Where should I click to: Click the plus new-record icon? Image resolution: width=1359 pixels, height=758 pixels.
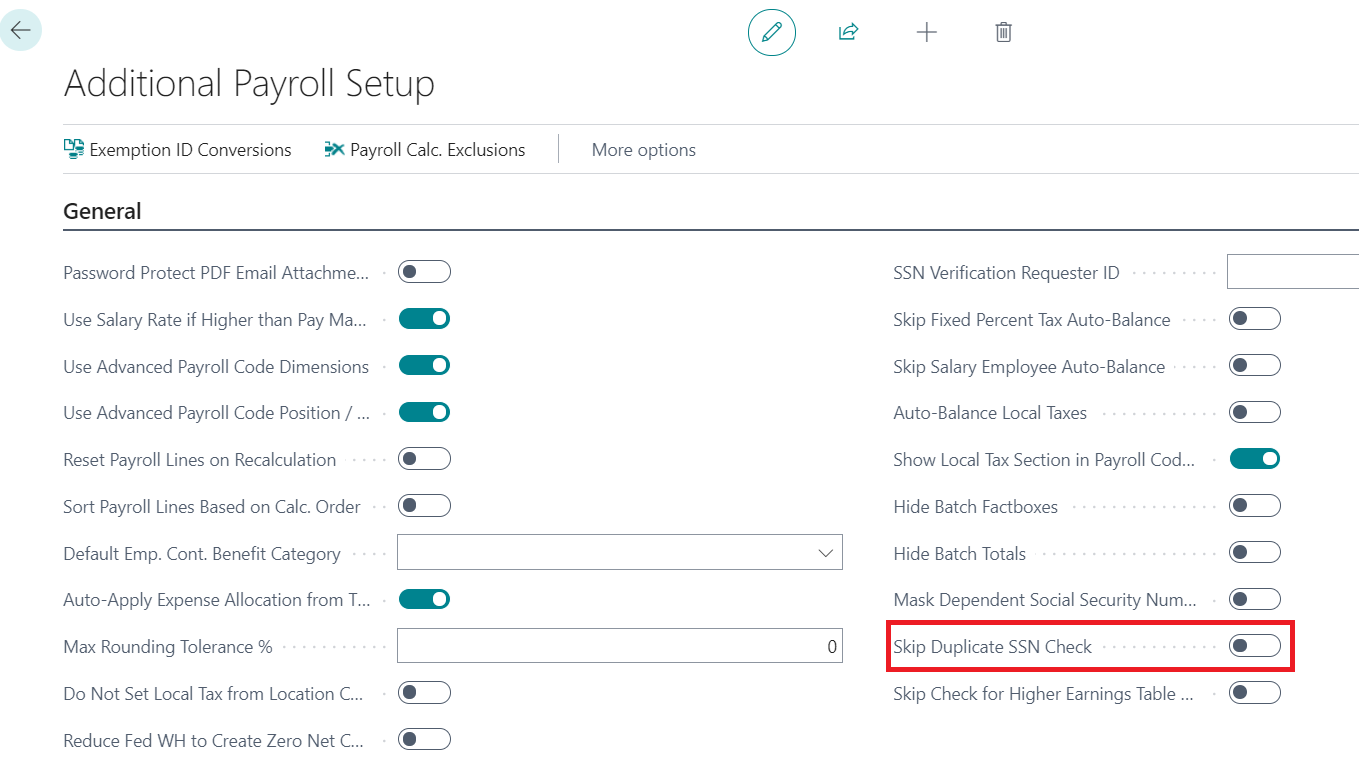927,32
